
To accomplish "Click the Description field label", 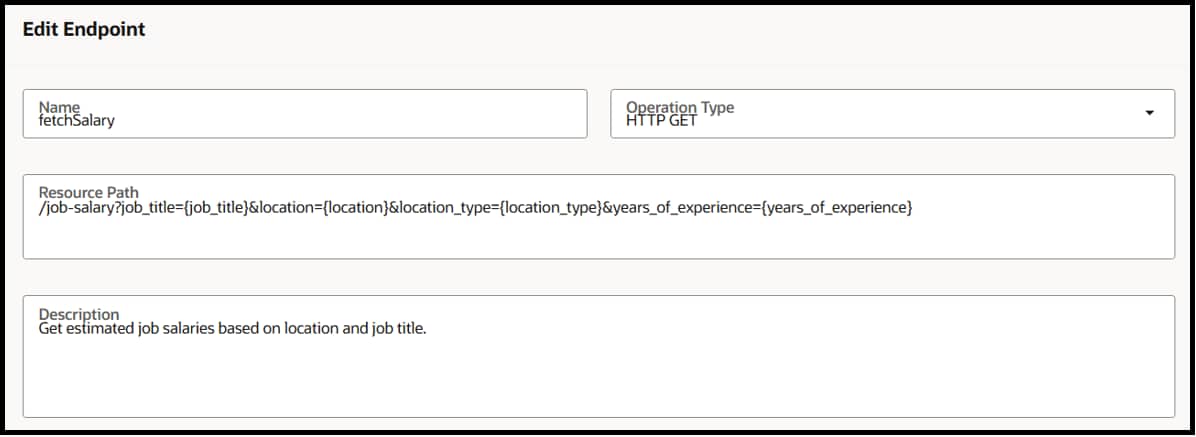I will click(x=79, y=314).
